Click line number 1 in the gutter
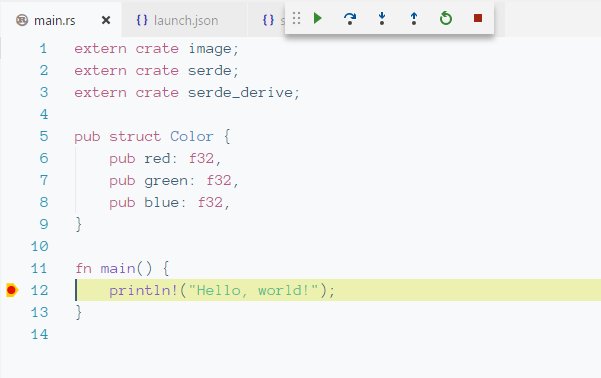This screenshot has width=601, height=378. pos(44,49)
